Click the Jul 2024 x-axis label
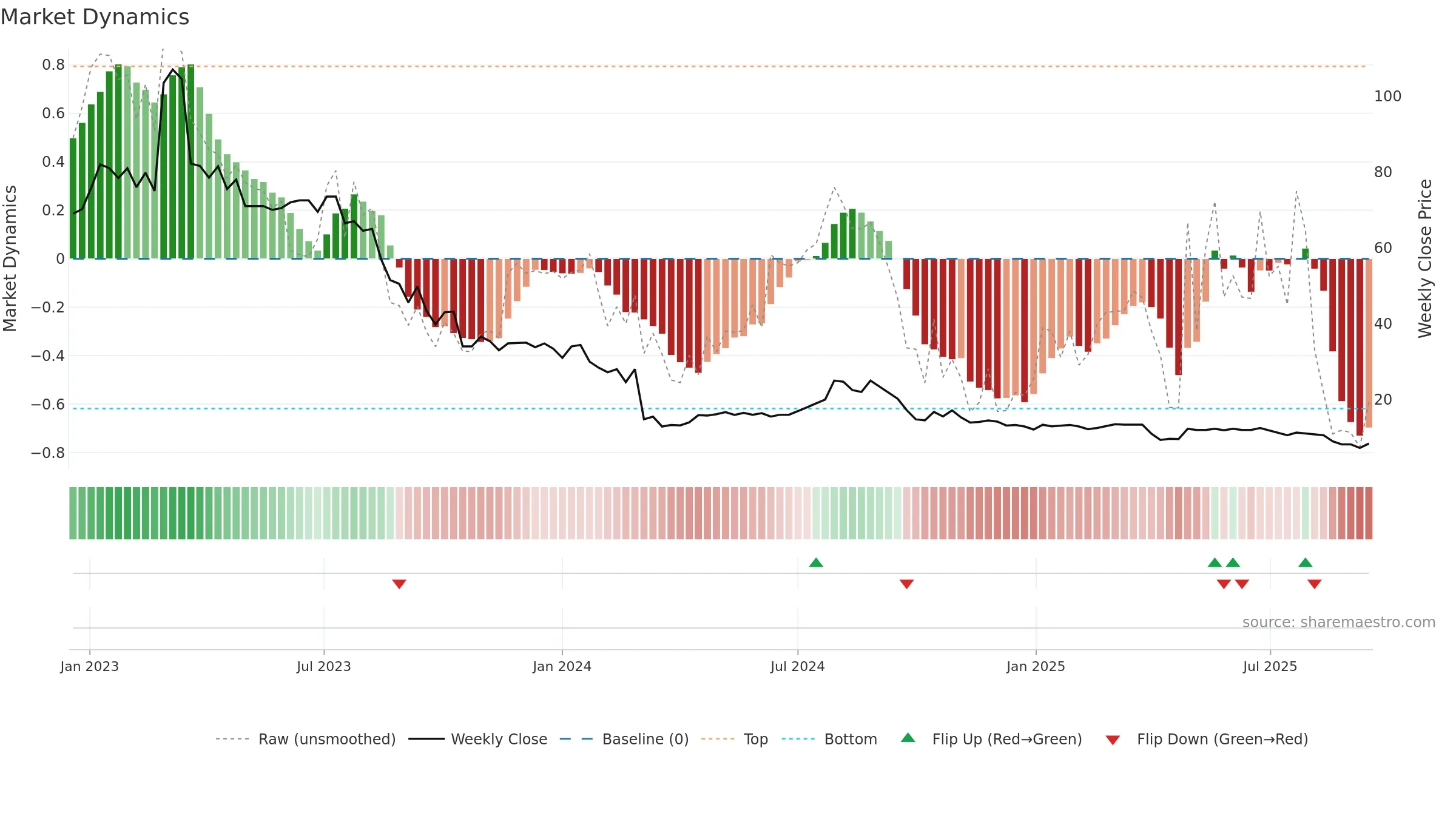1456x819 pixels. (x=798, y=666)
